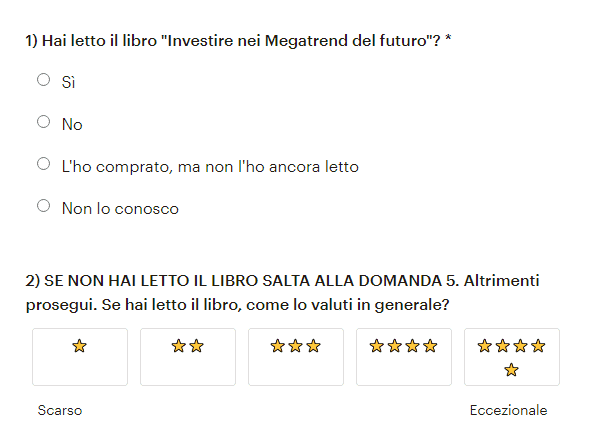The width and height of the screenshot is (594, 446).
Task: Click the rightmost star in the three-star box
Action: coord(314,346)
